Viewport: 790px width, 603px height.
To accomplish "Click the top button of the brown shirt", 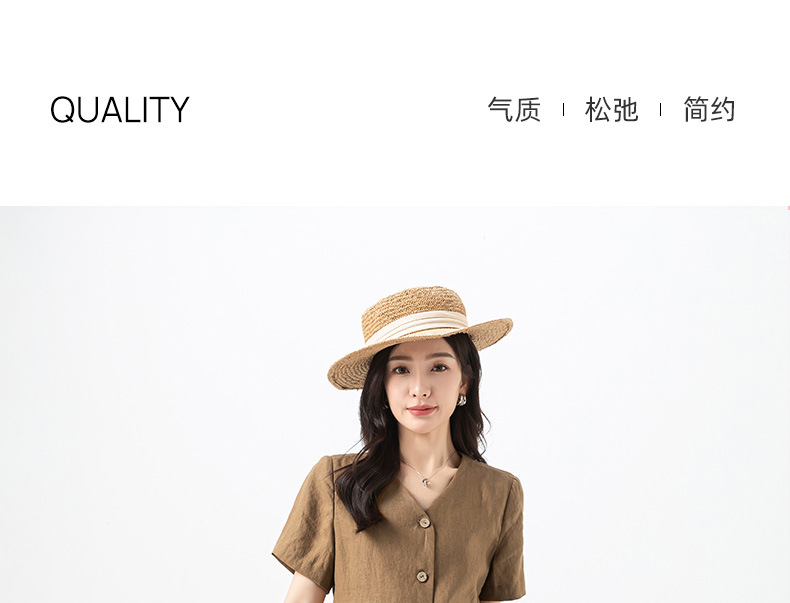I will click(425, 523).
